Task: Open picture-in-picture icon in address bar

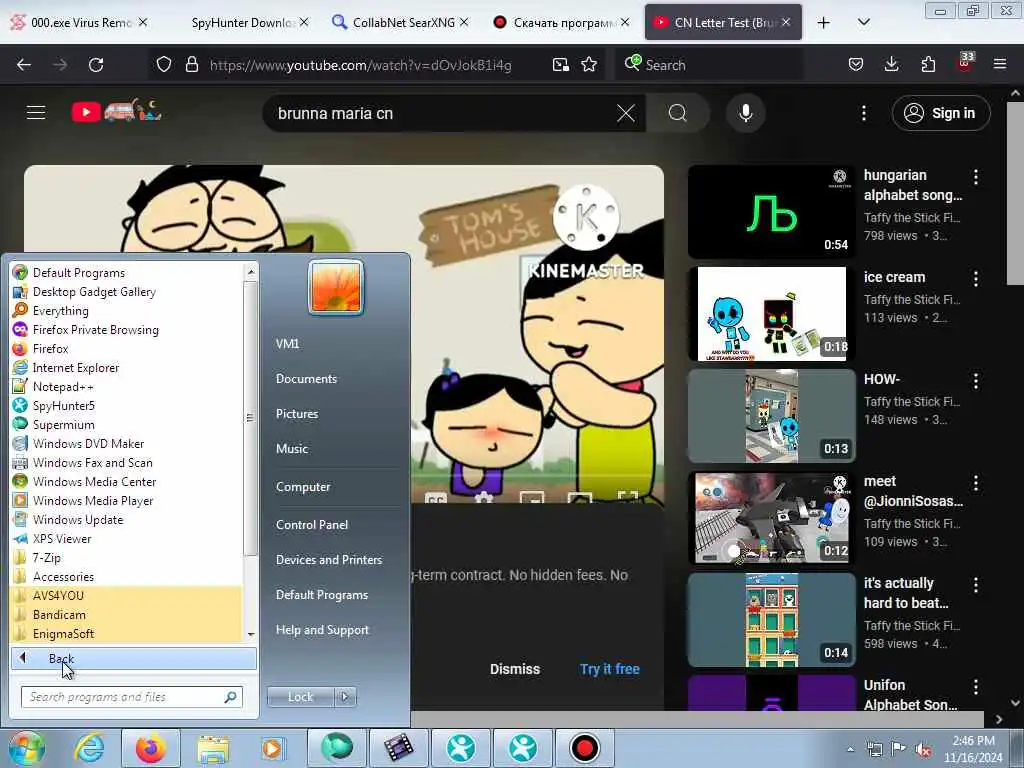Action: tap(560, 65)
